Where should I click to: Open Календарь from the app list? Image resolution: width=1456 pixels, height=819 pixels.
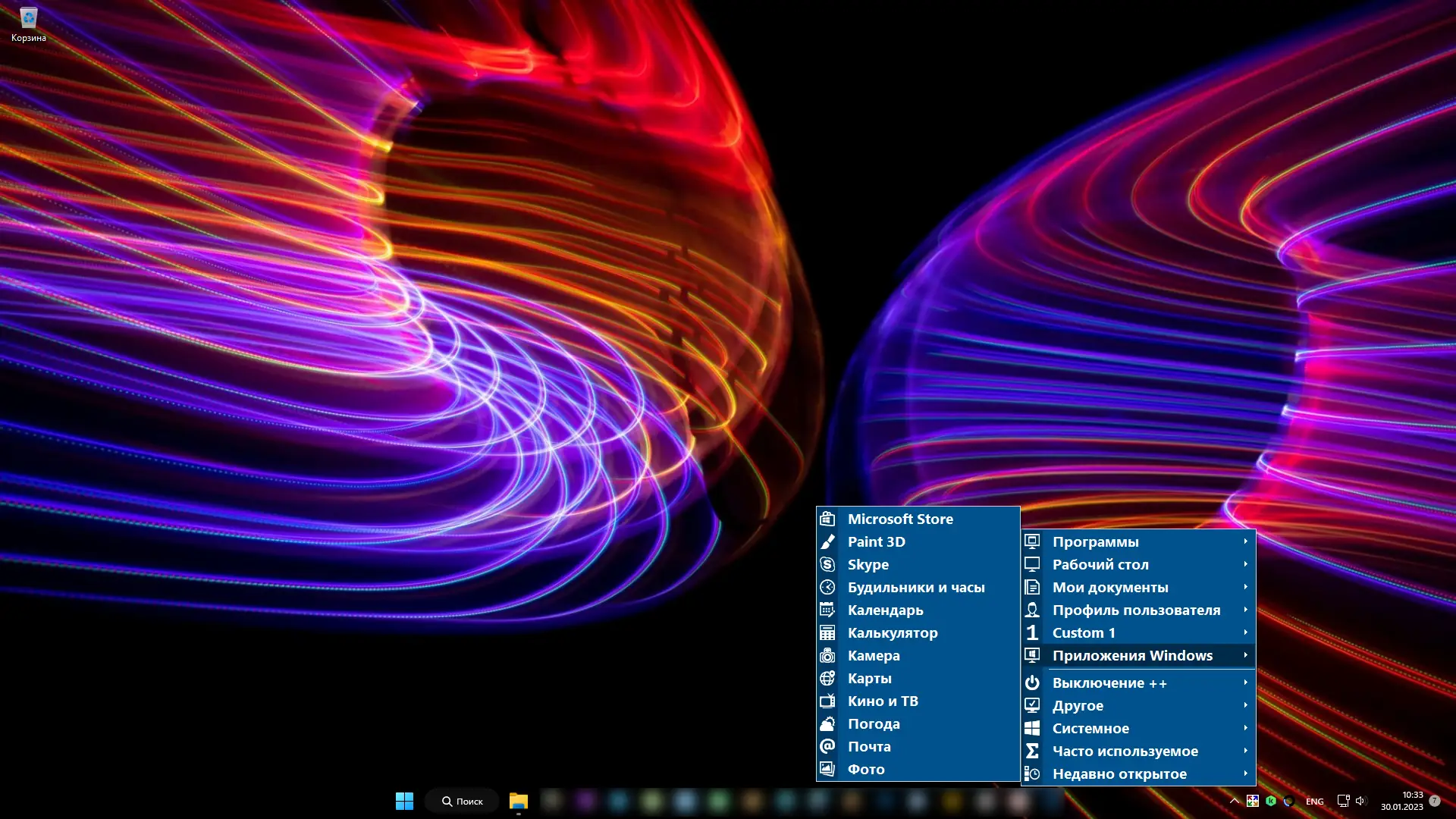point(885,610)
